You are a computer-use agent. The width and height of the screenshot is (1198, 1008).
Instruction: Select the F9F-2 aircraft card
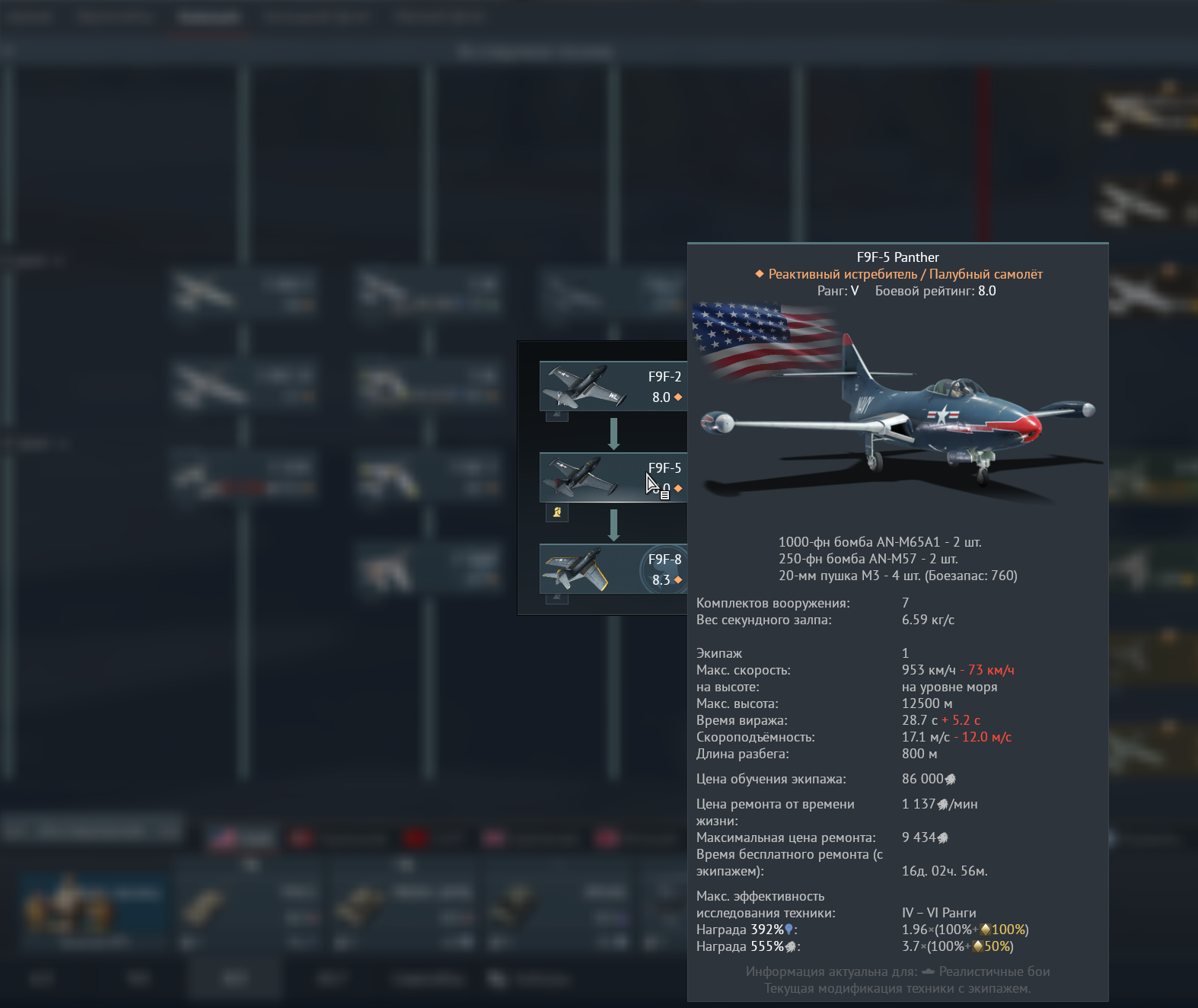[x=613, y=386]
